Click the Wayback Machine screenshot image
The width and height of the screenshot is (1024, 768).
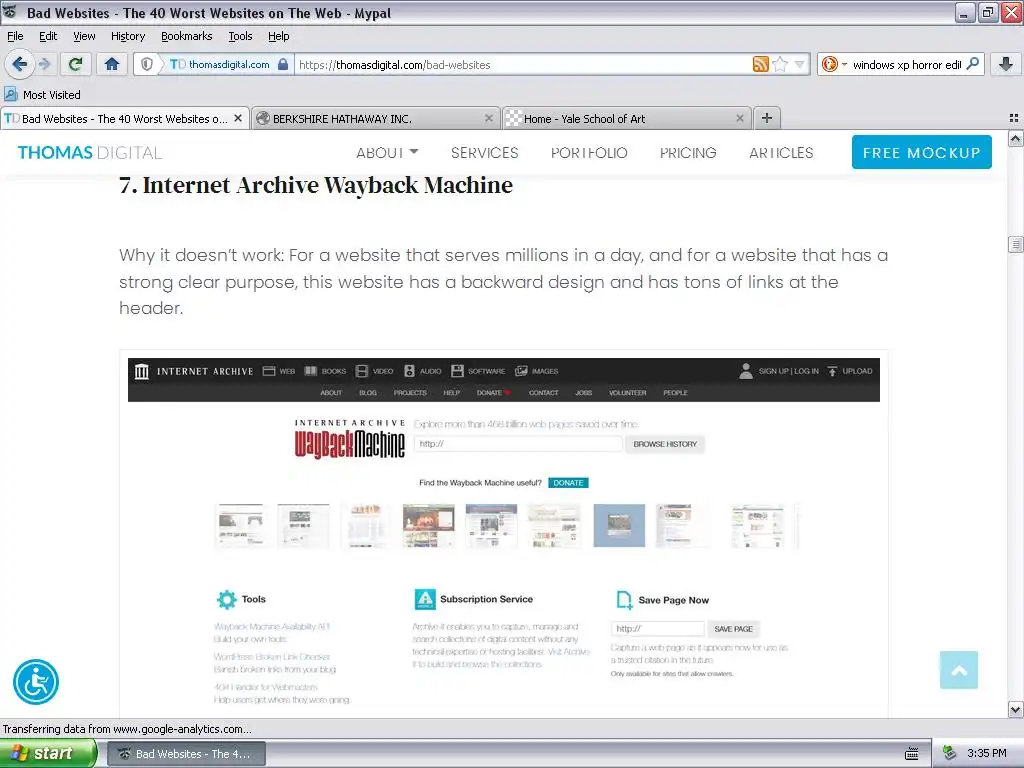click(x=504, y=534)
